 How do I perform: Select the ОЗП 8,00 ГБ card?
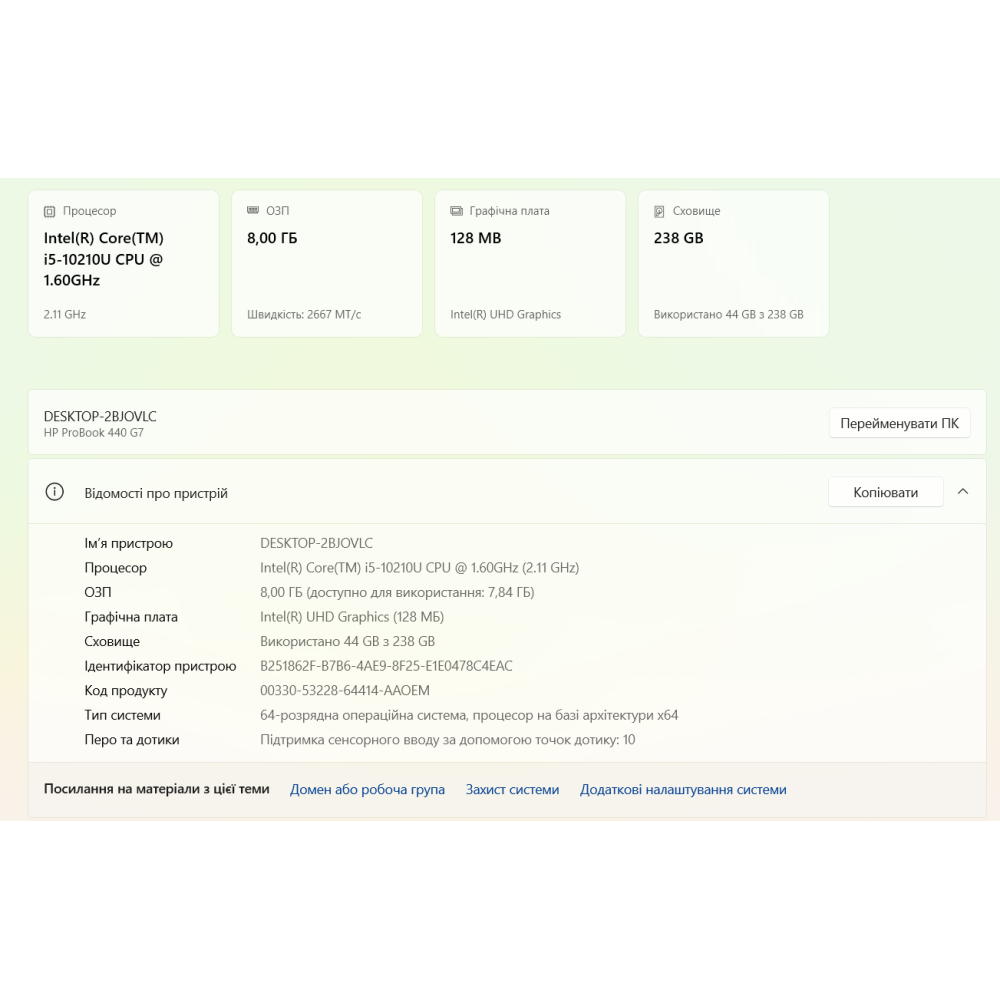pyautogui.click(x=327, y=263)
